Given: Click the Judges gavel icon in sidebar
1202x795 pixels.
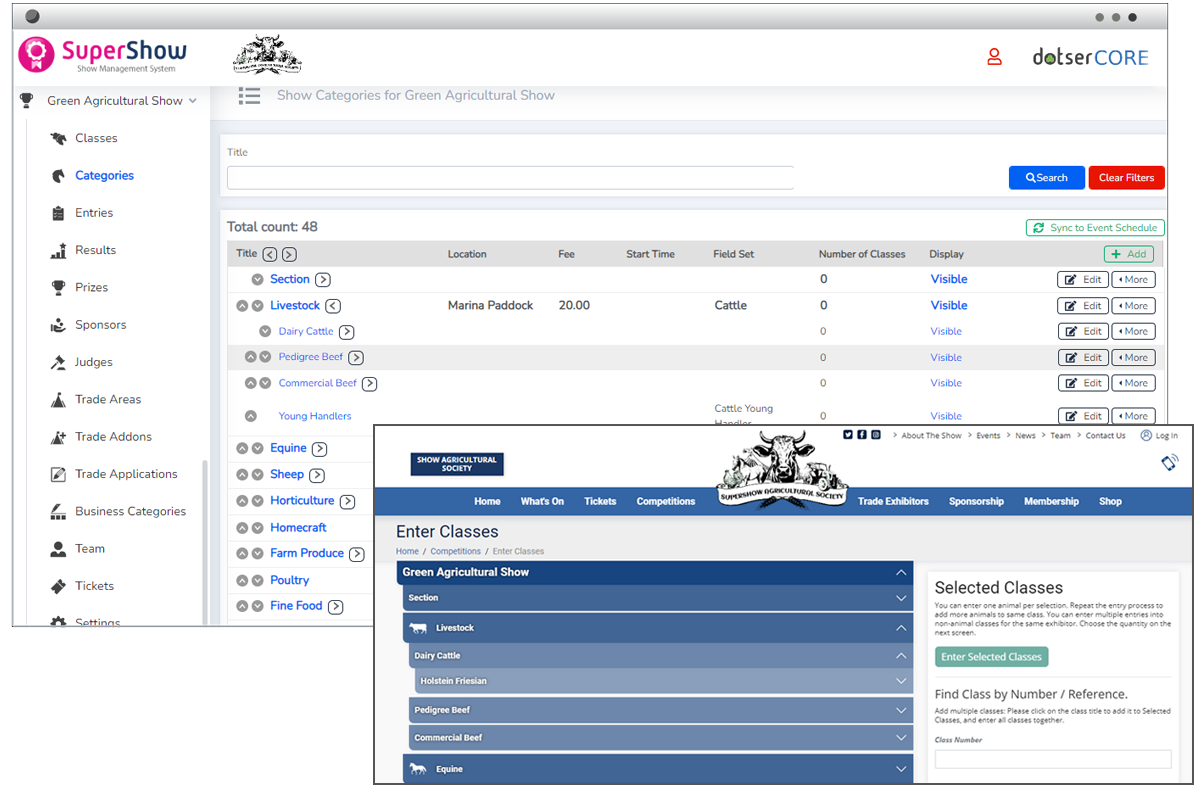Looking at the screenshot, I should (58, 362).
